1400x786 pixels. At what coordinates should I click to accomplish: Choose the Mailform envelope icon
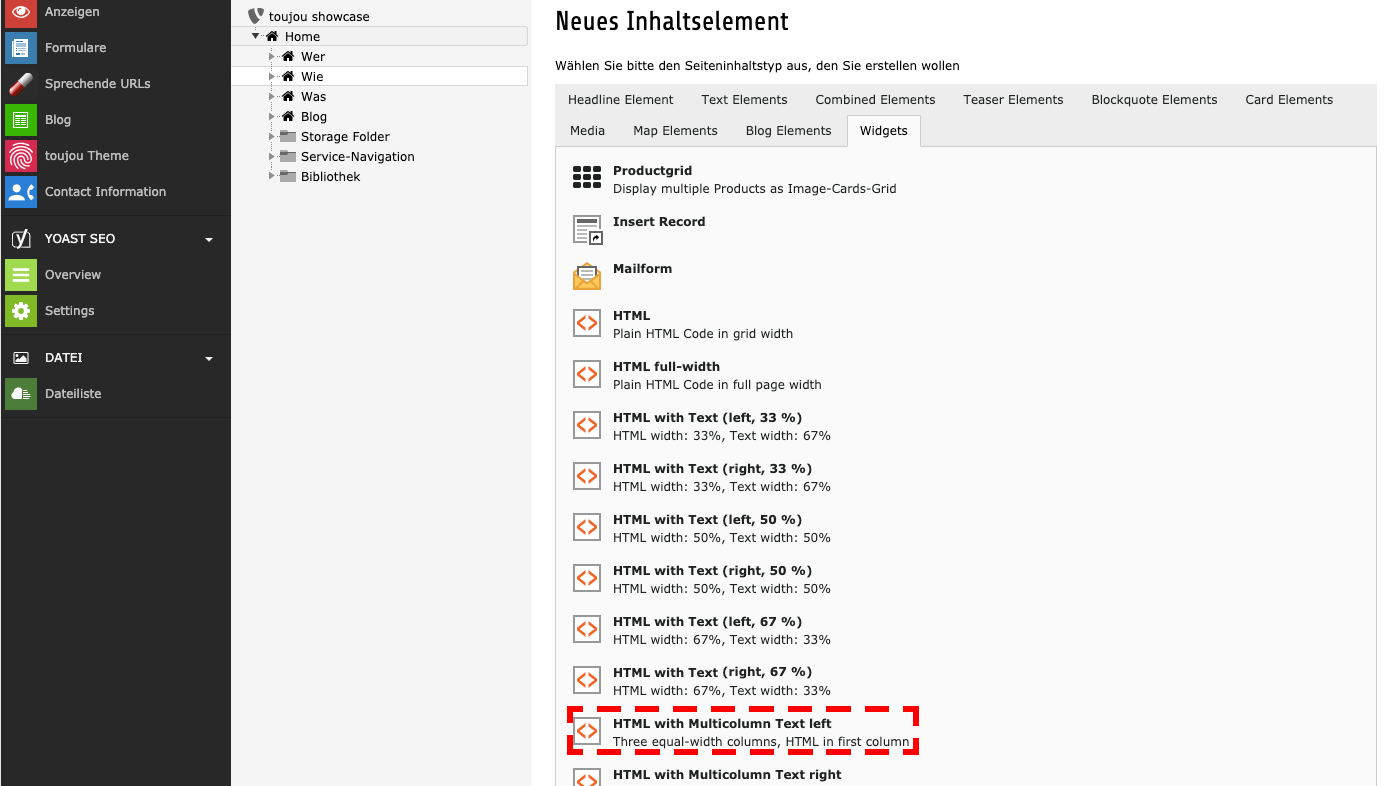[587, 276]
